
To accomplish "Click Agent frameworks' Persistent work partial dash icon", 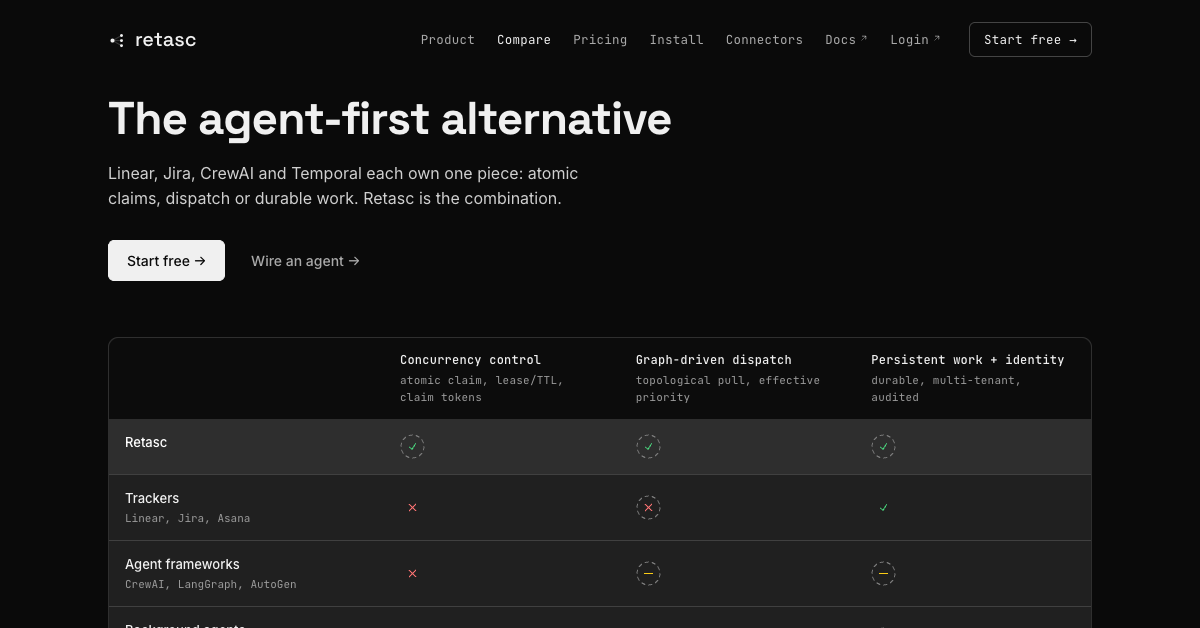I will click(883, 574).
